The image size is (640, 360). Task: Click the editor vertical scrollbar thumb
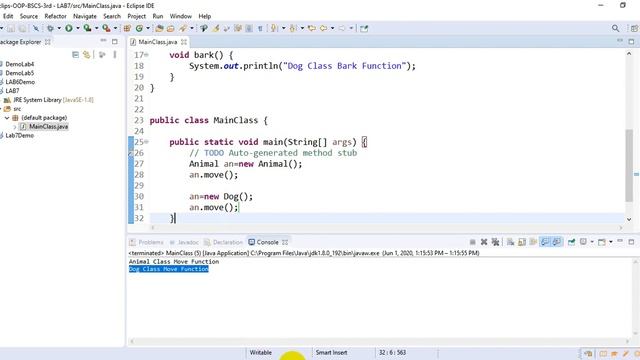pyautogui.click(x=629, y=165)
